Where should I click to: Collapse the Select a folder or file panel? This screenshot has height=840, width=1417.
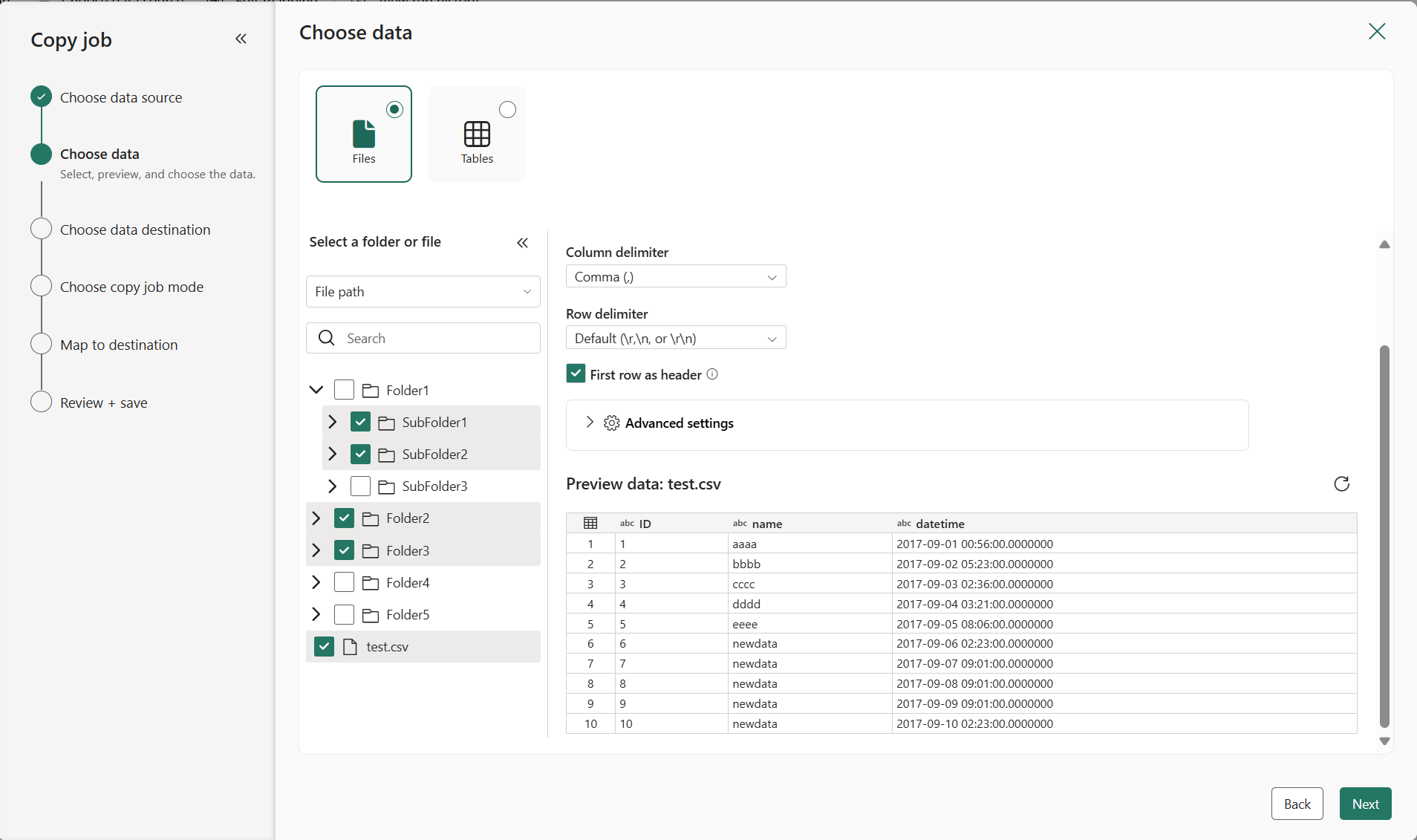pyautogui.click(x=522, y=242)
